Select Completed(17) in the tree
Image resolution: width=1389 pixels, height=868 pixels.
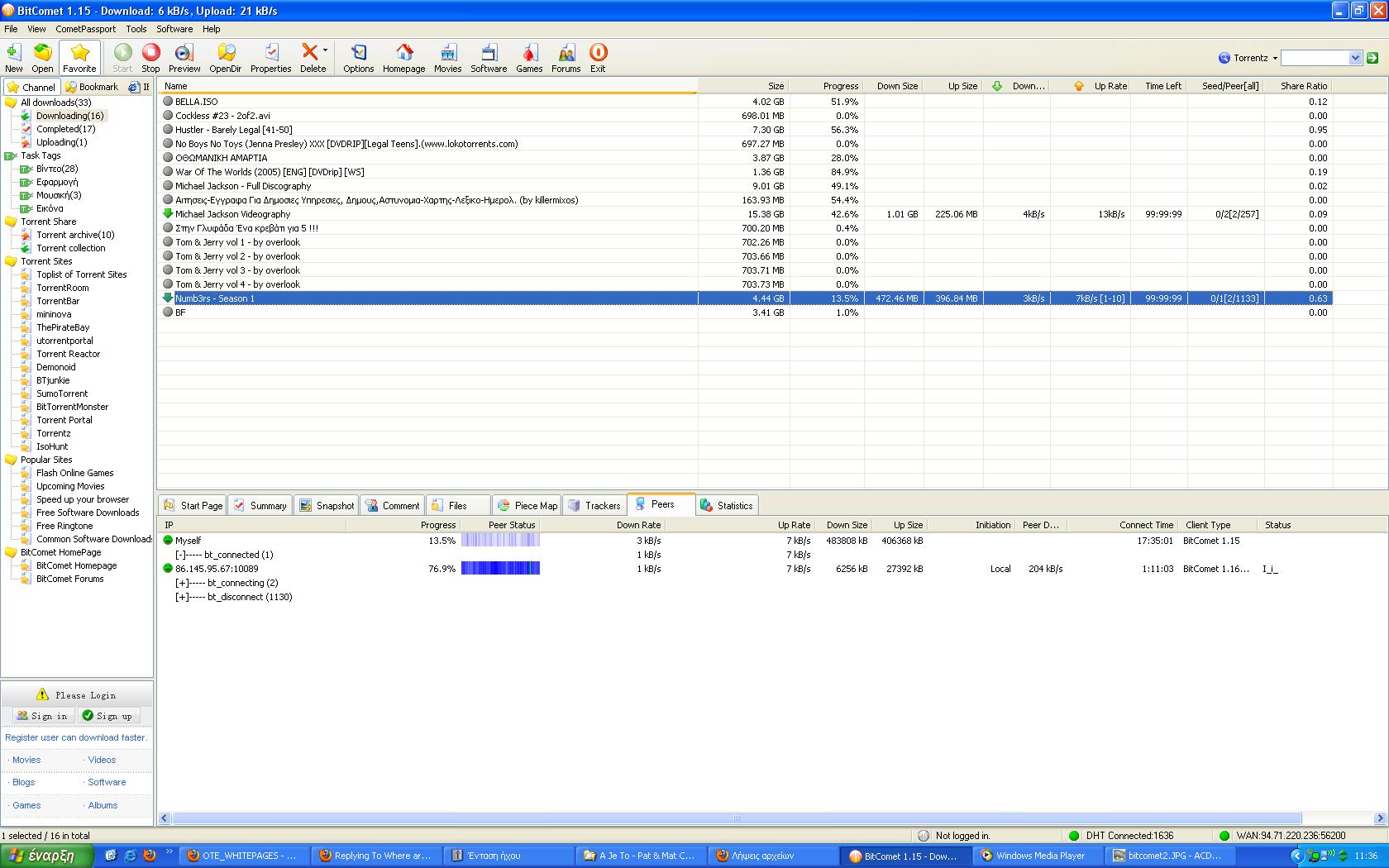click(x=66, y=129)
